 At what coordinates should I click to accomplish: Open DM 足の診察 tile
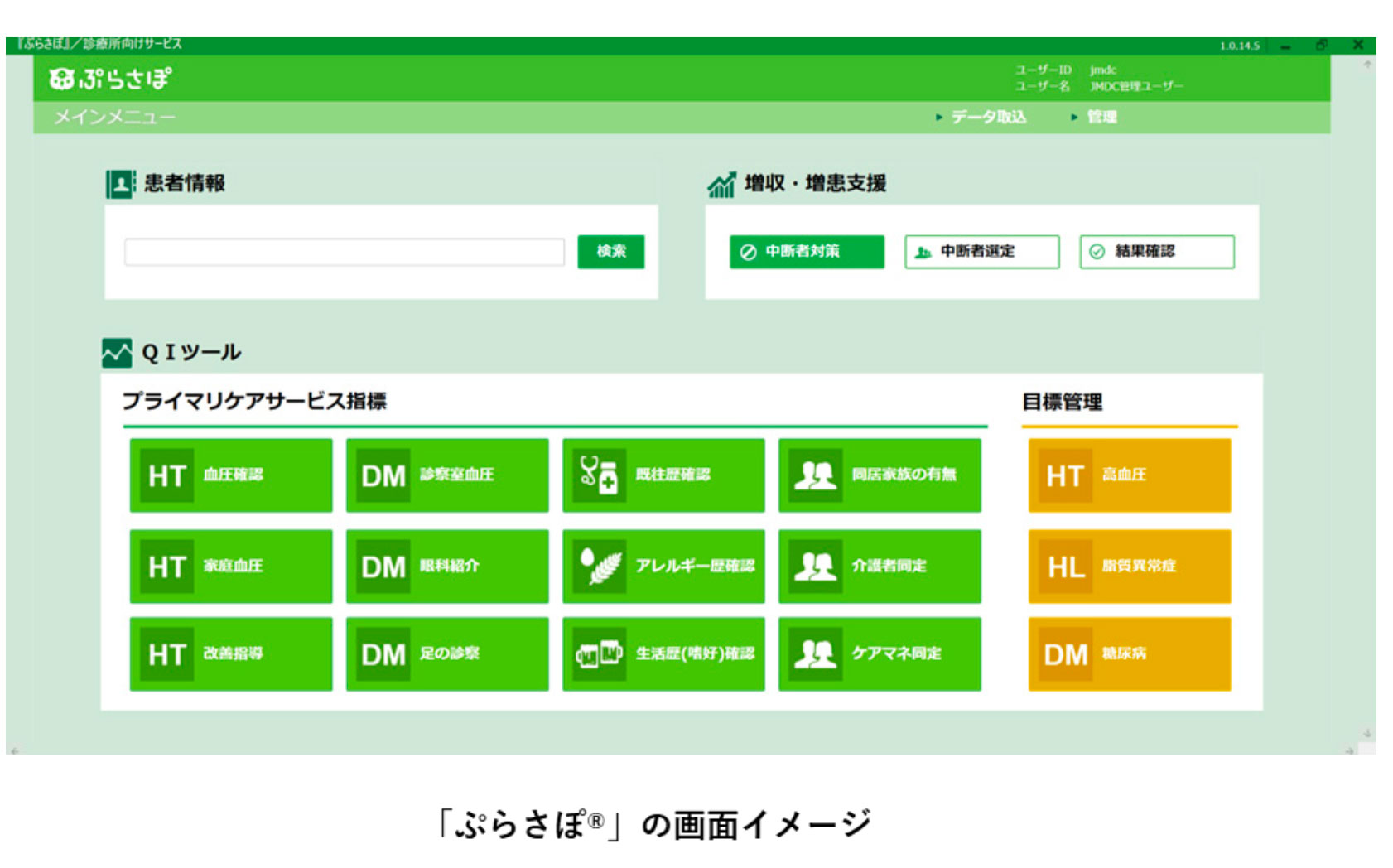(x=447, y=654)
